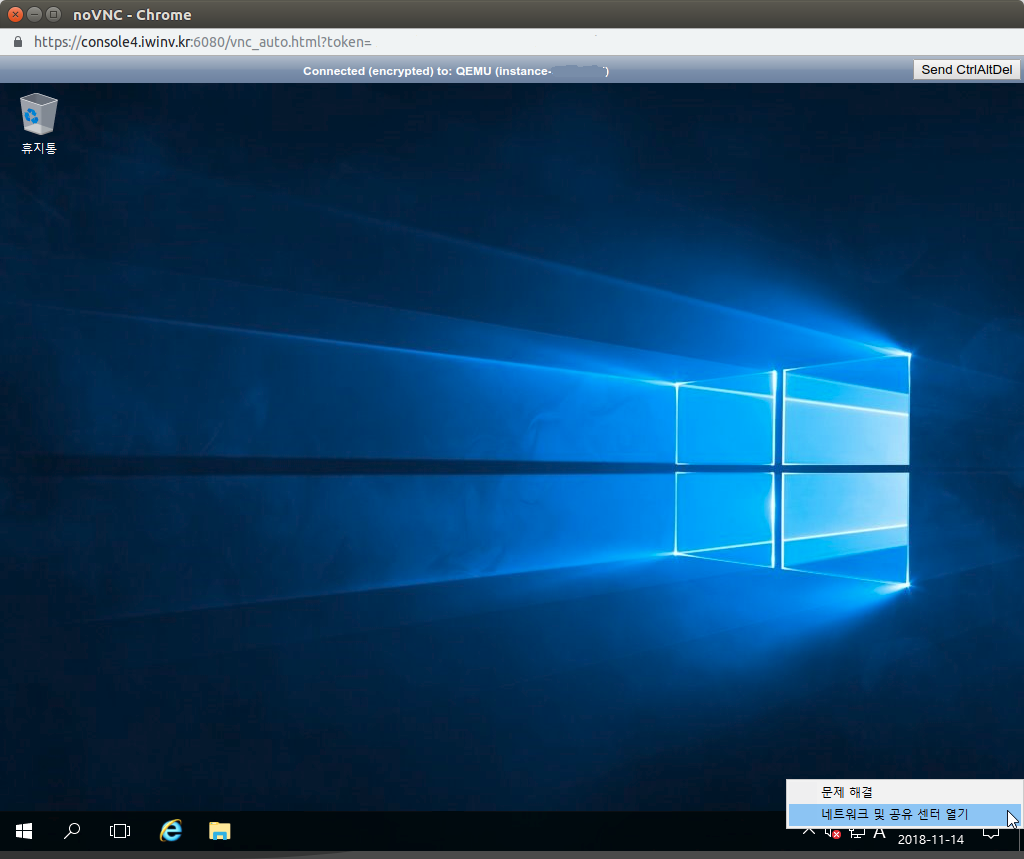The image size is (1024, 859).
Task: Switch input mode via the A indicator
Action: (880, 832)
